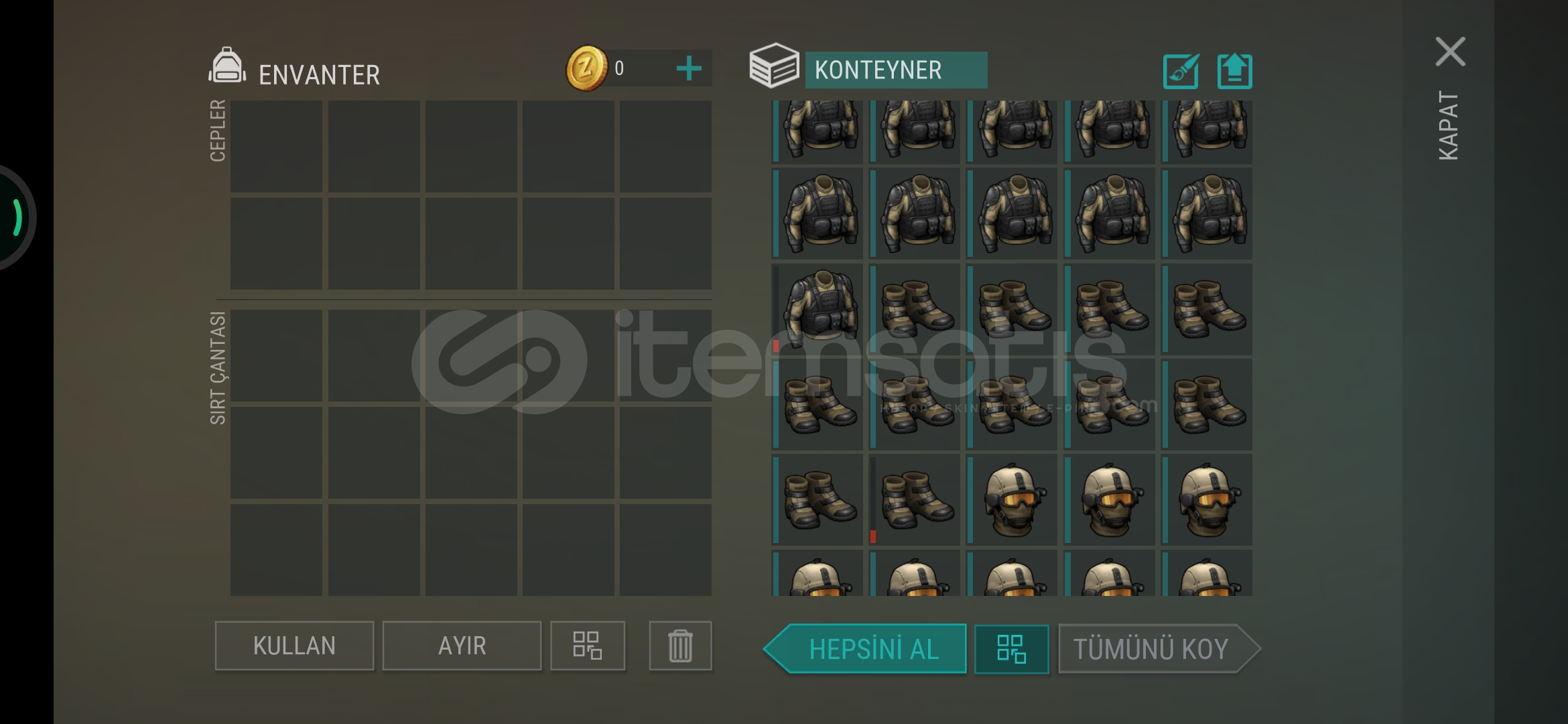Click the trash can delete icon
This screenshot has height=724, width=1568.
(680, 646)
